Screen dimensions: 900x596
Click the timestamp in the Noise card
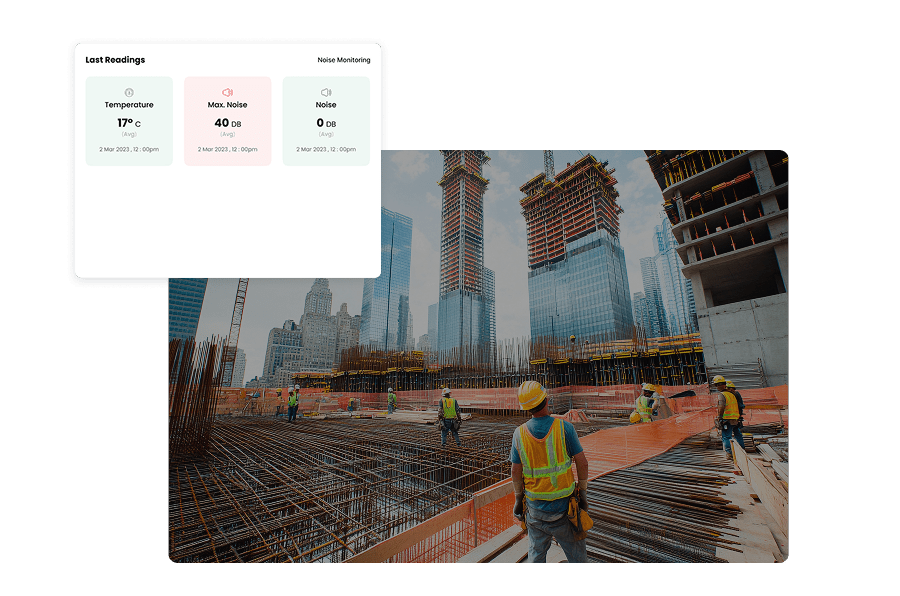point(326,149)
